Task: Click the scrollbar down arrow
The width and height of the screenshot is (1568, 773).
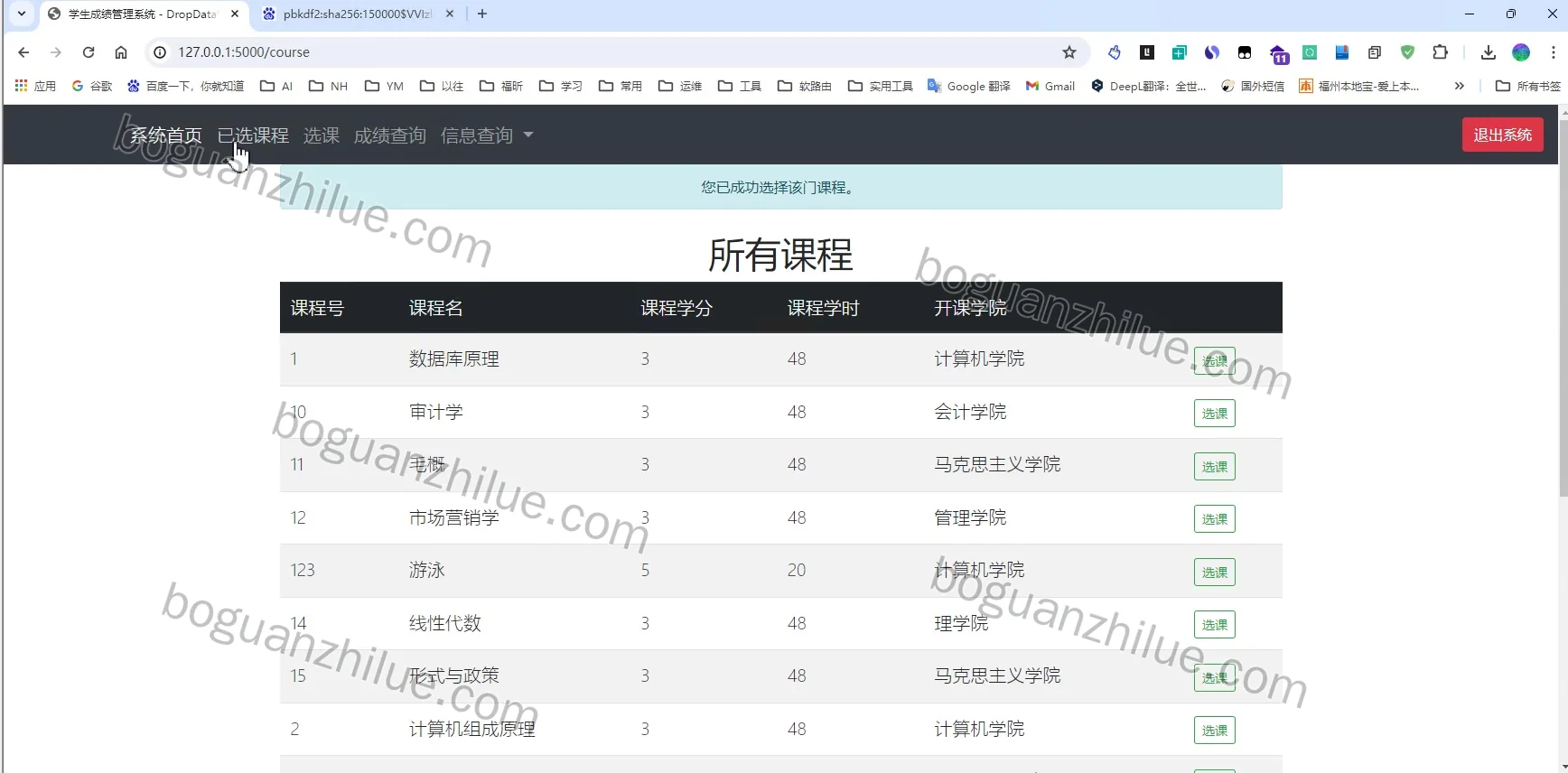Action: pos(1563,767)
